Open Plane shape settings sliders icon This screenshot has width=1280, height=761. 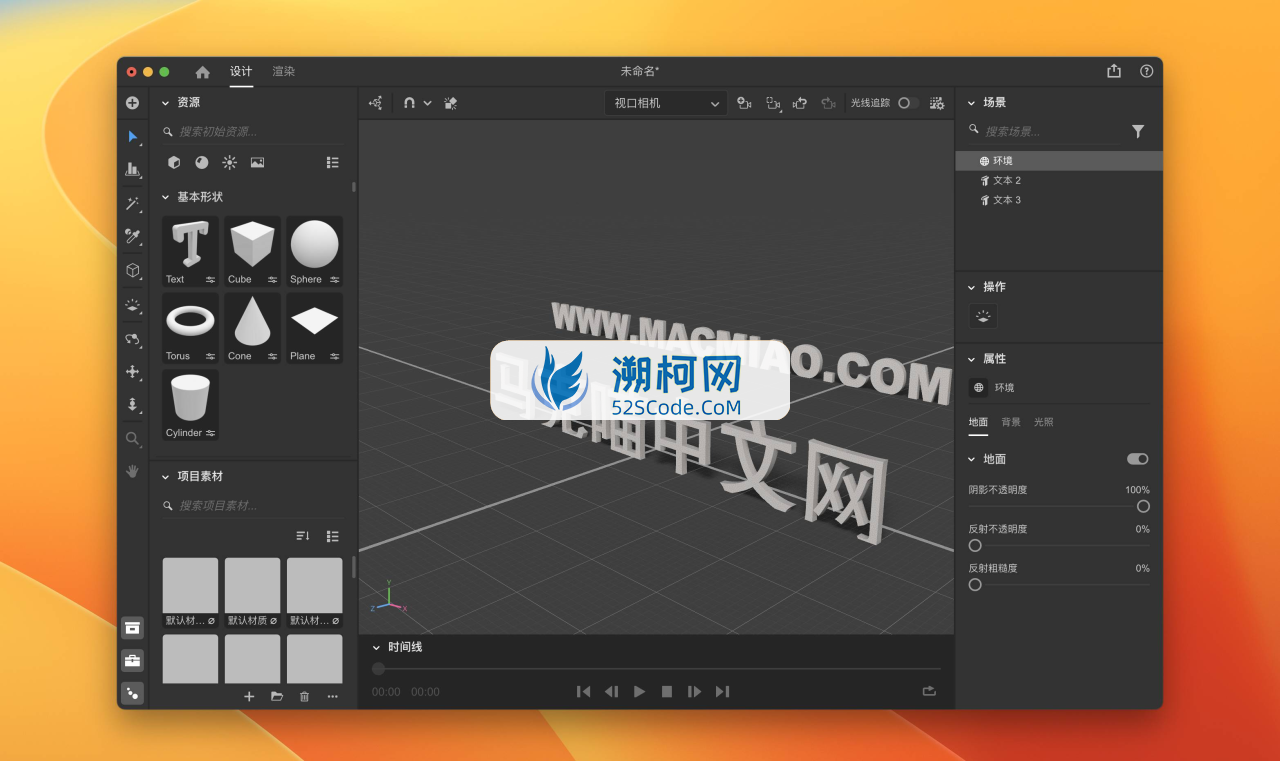pyautogui.click(x=335, y=356)
